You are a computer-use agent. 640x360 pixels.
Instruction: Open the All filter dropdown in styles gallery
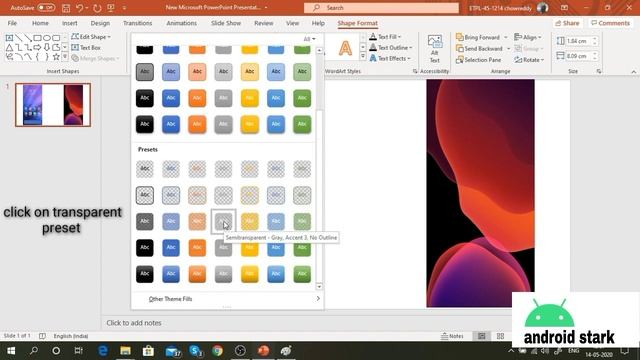coord(309,39)
